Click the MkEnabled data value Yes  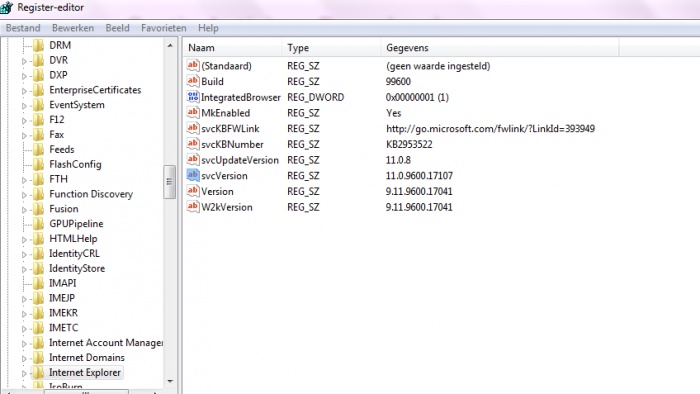coord(393,113)
